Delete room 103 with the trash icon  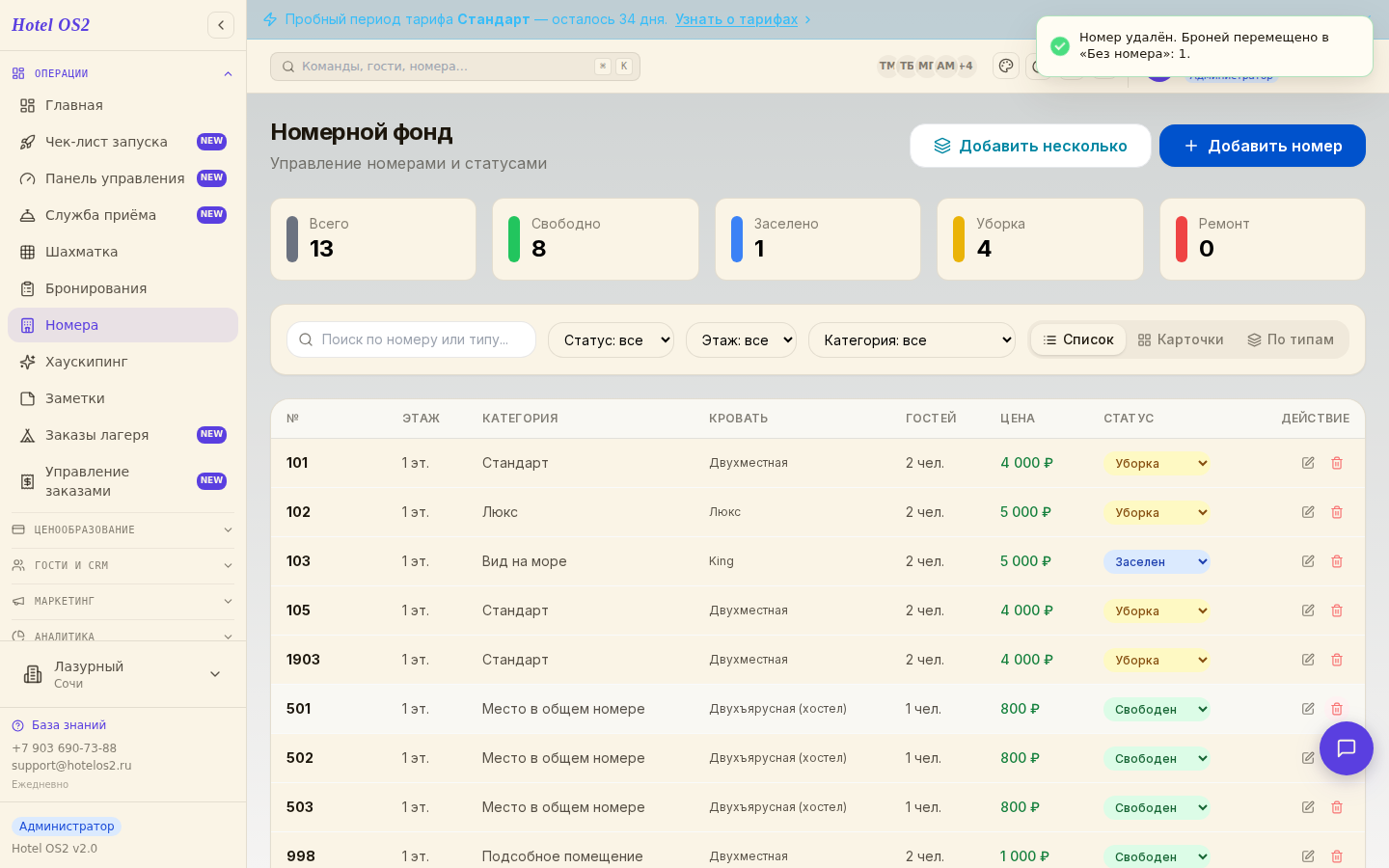tap(1337, 561)
